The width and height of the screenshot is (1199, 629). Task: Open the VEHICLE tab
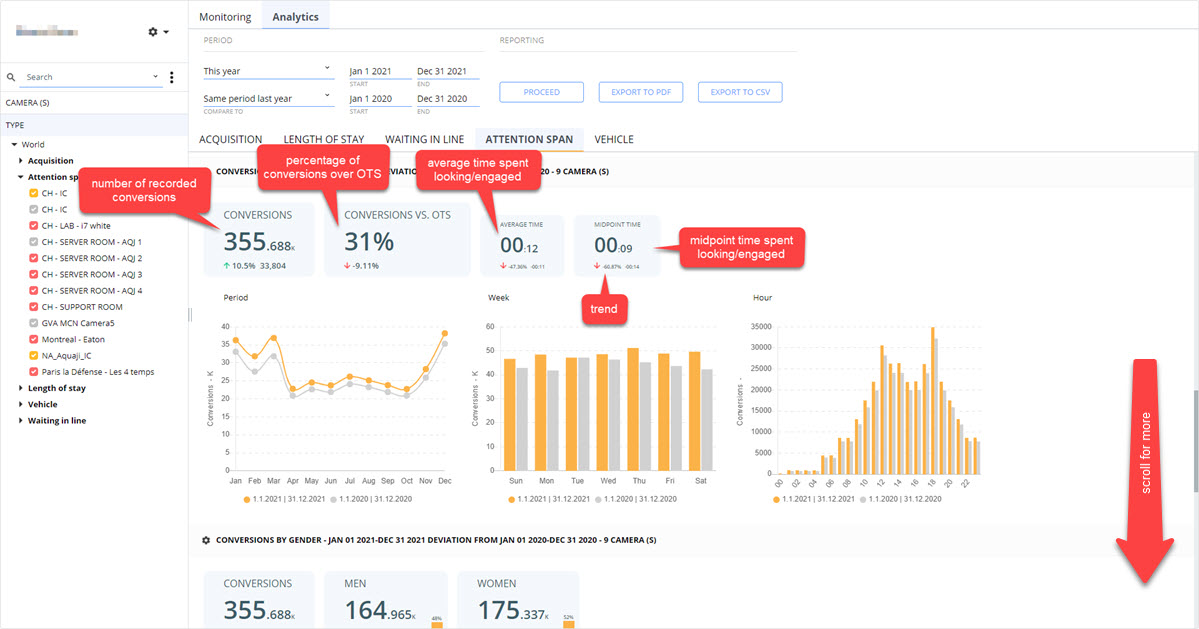[614, 139]
